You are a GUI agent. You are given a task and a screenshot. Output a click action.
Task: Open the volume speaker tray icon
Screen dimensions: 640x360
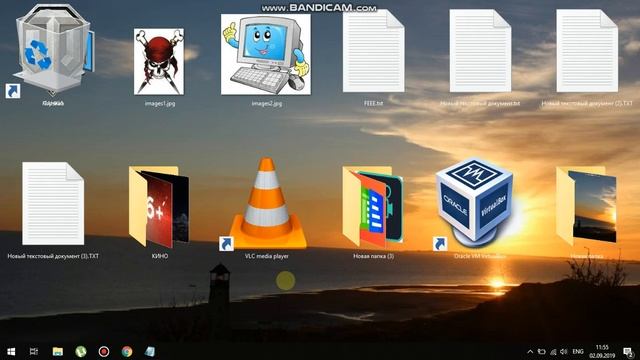[x=564, y=351]
